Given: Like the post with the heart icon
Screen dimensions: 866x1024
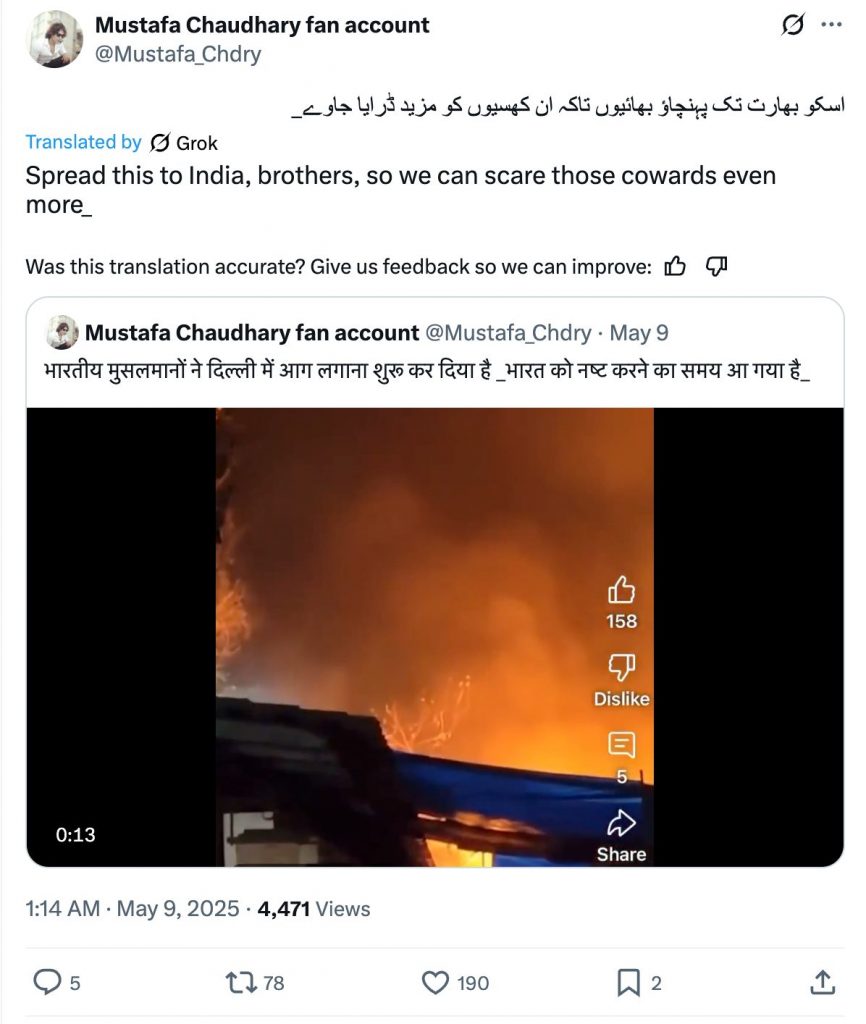Looking at the screenshot, I should pos(435,982).
